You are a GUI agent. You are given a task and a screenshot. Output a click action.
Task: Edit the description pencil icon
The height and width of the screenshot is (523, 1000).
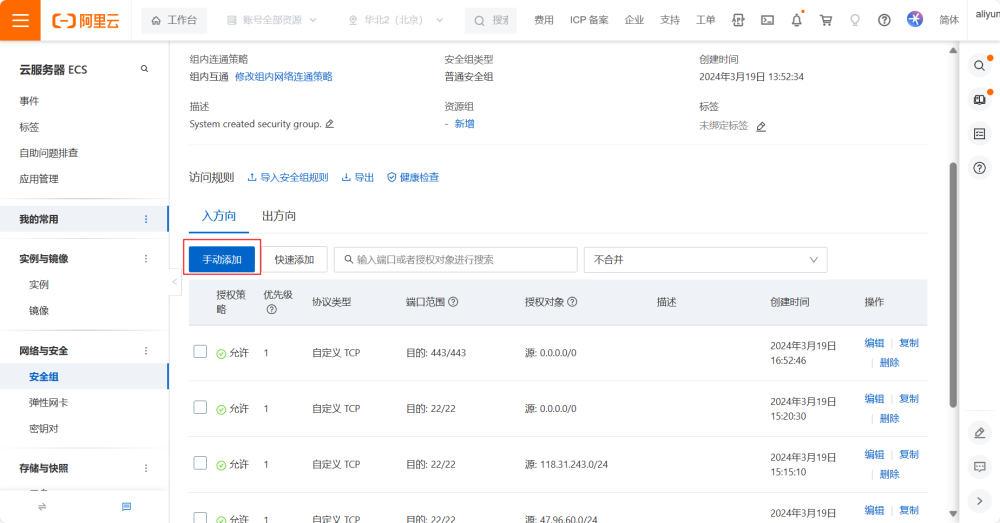point(330,124)
